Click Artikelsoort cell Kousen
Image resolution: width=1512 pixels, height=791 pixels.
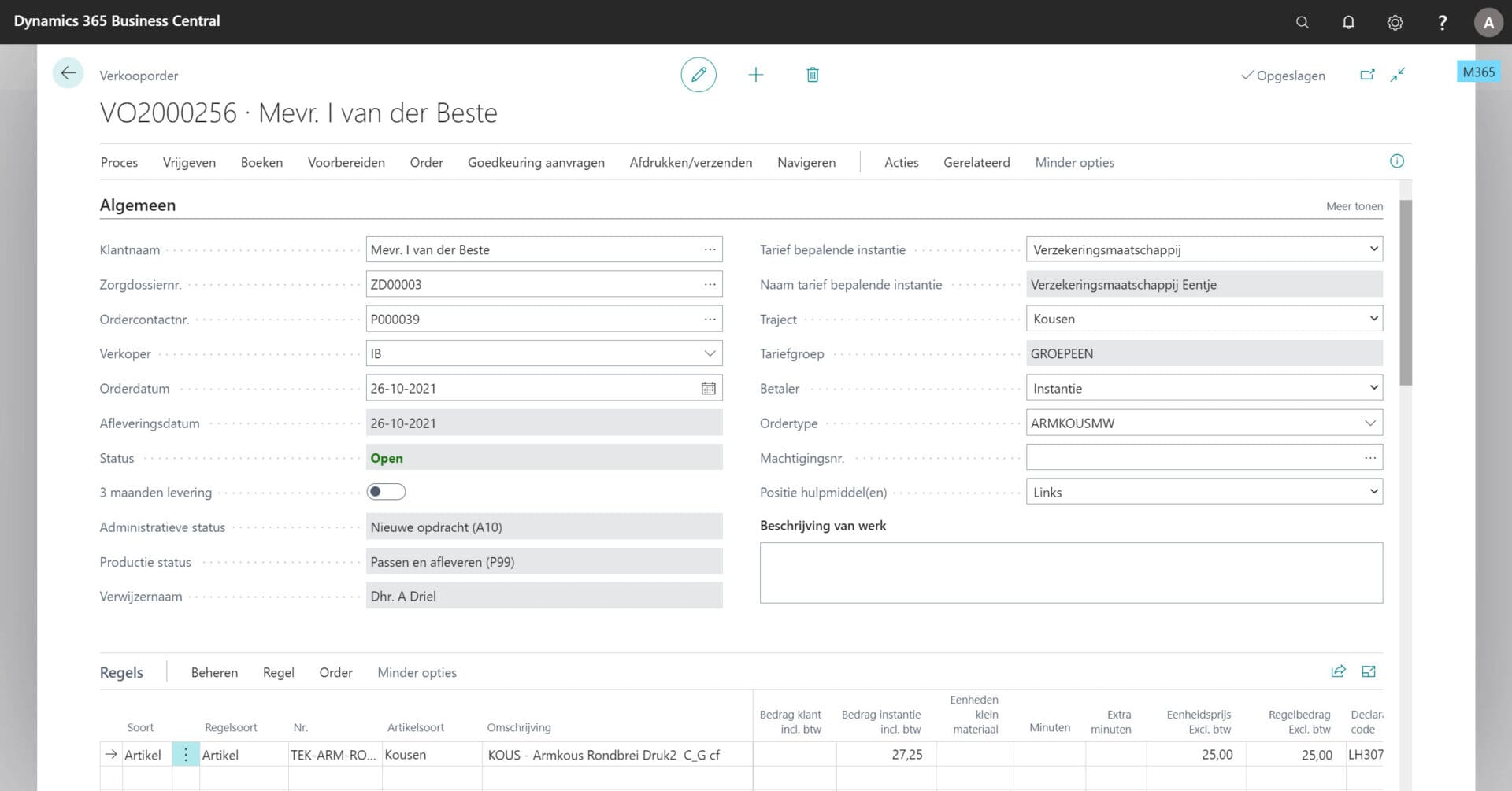point(432,755)
